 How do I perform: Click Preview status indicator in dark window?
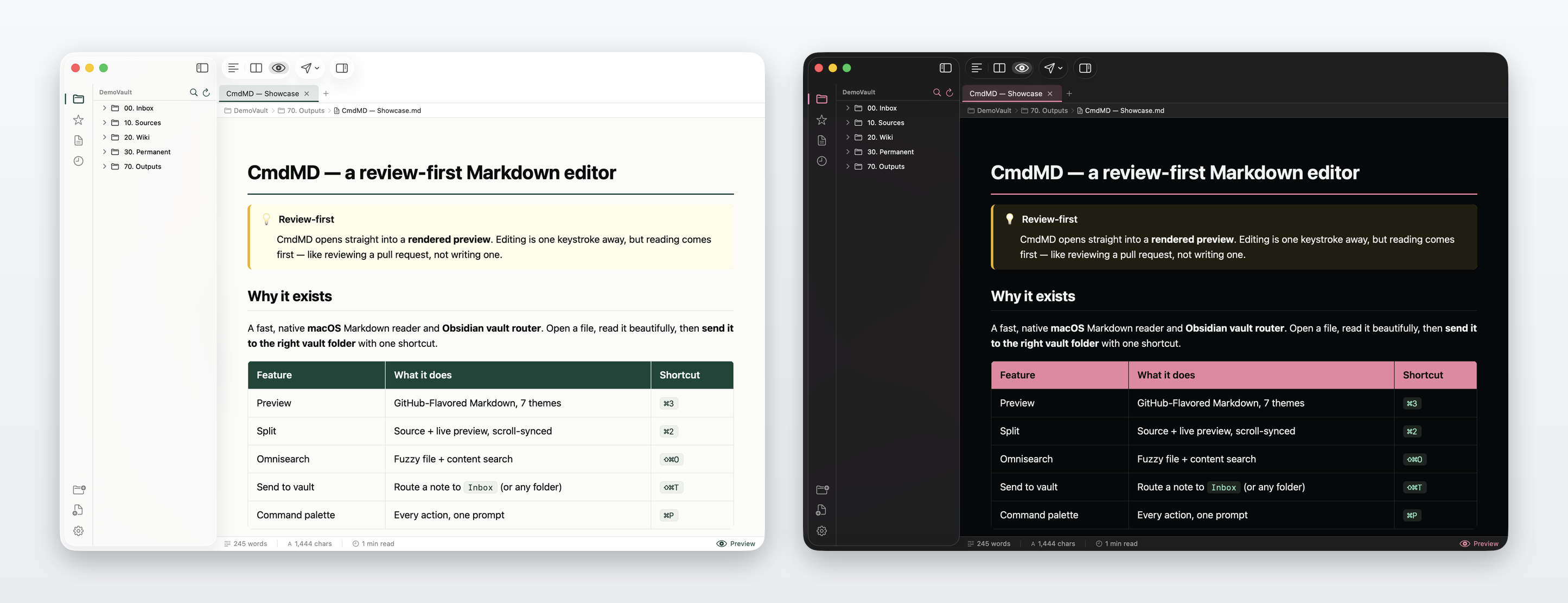[x=1479, y=544]
